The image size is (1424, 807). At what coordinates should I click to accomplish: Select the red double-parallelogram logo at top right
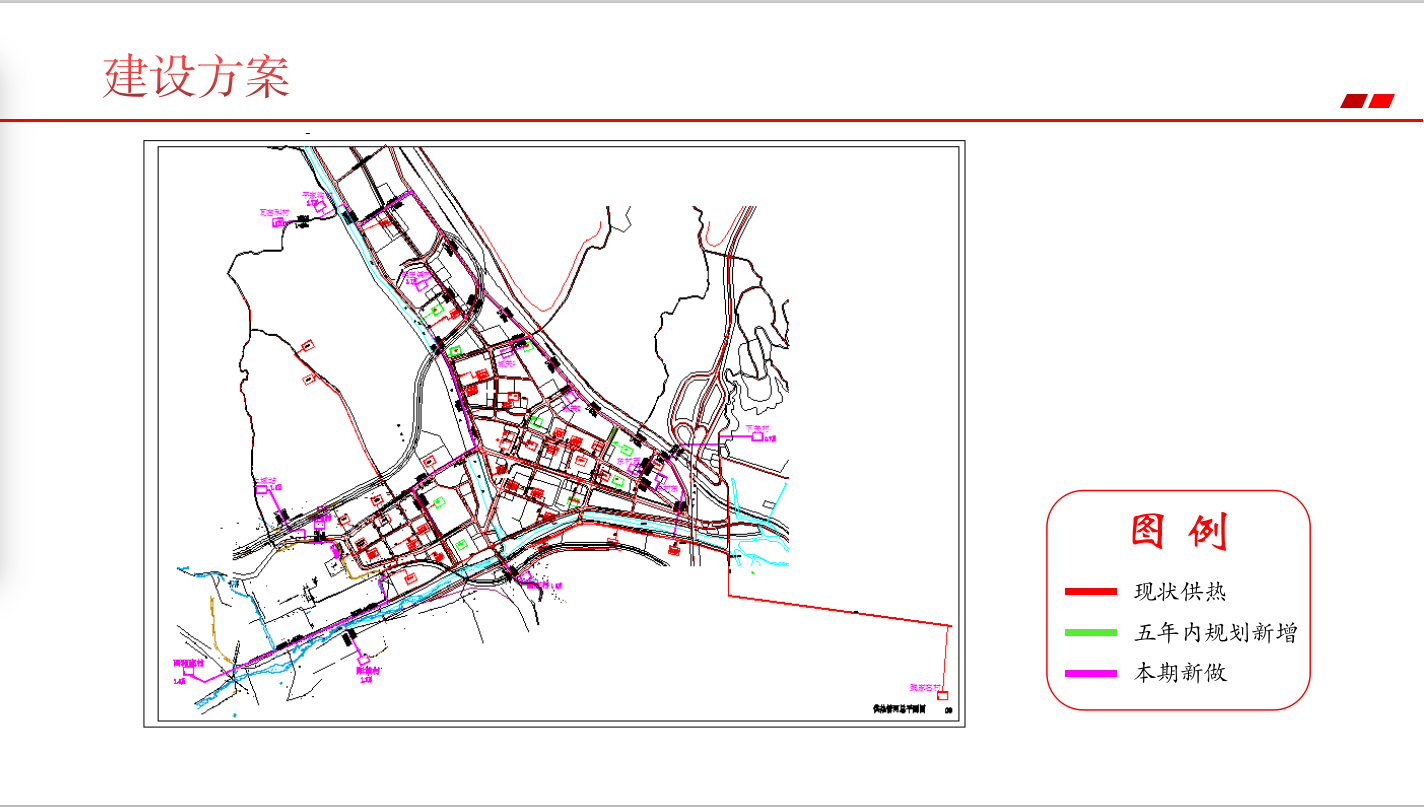(1367, 101)
